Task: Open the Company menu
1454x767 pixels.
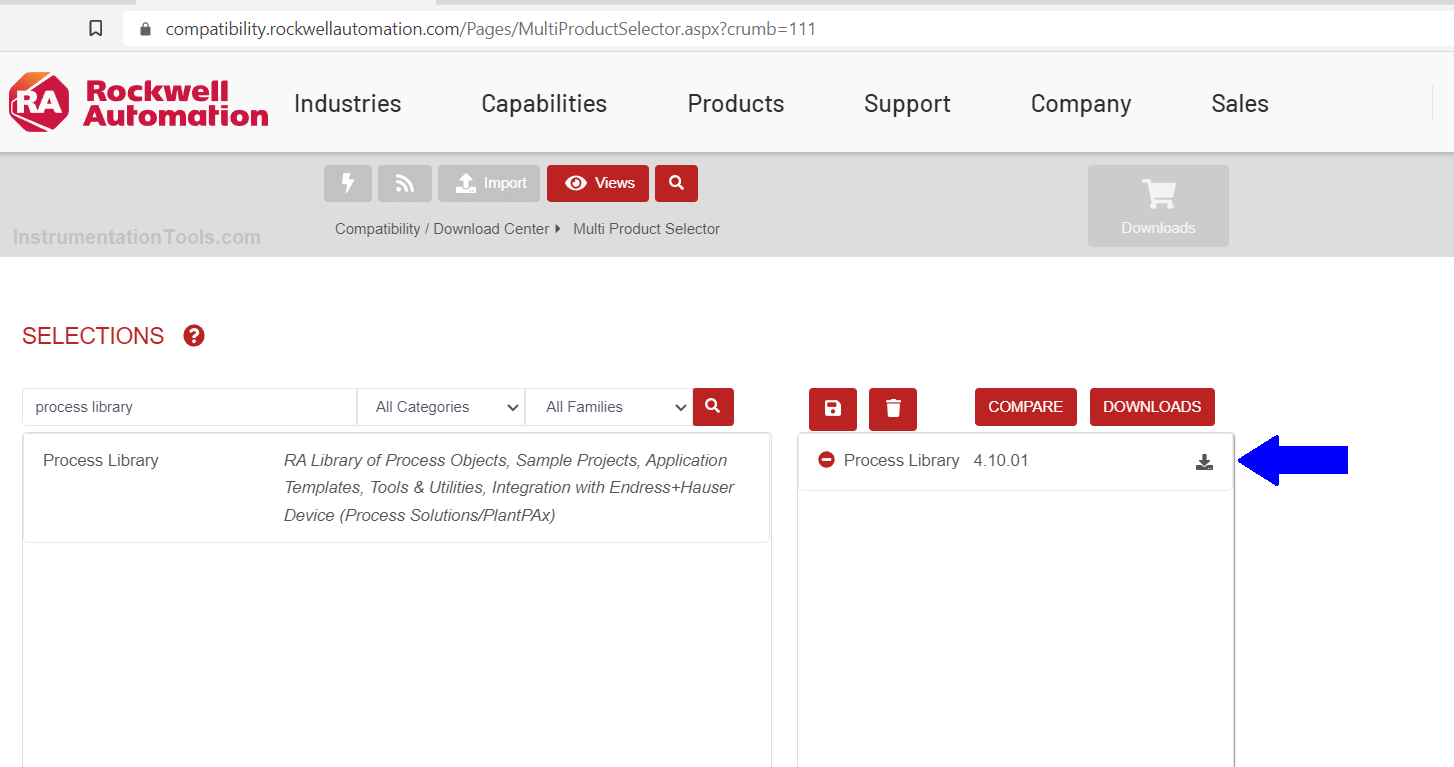Action: [1081, 104]
